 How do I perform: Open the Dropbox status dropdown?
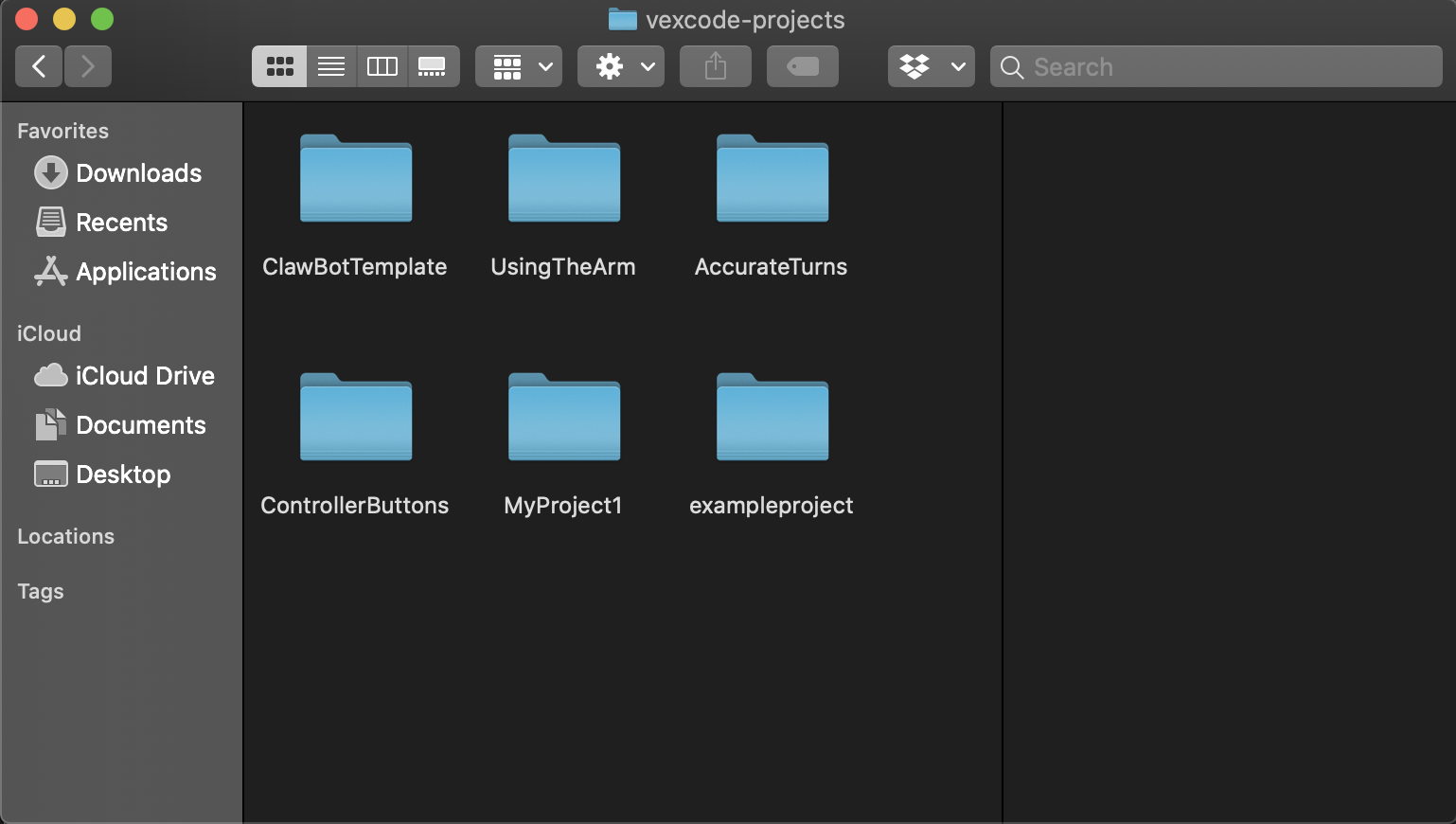tap(931, 66)
